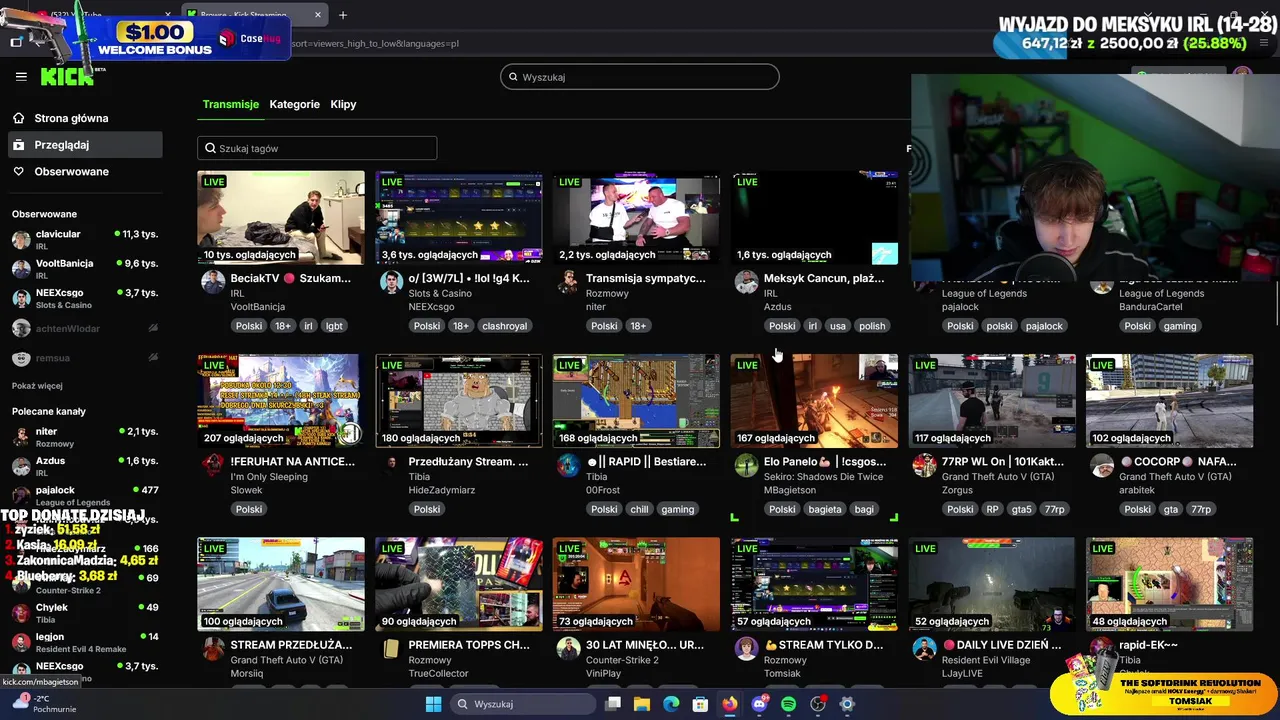Viewport: 1280px width, 720px height.
Task: Select achtenWlodar offline channel in sidebar
Action: pyautogui.click(x=85, y=328)
